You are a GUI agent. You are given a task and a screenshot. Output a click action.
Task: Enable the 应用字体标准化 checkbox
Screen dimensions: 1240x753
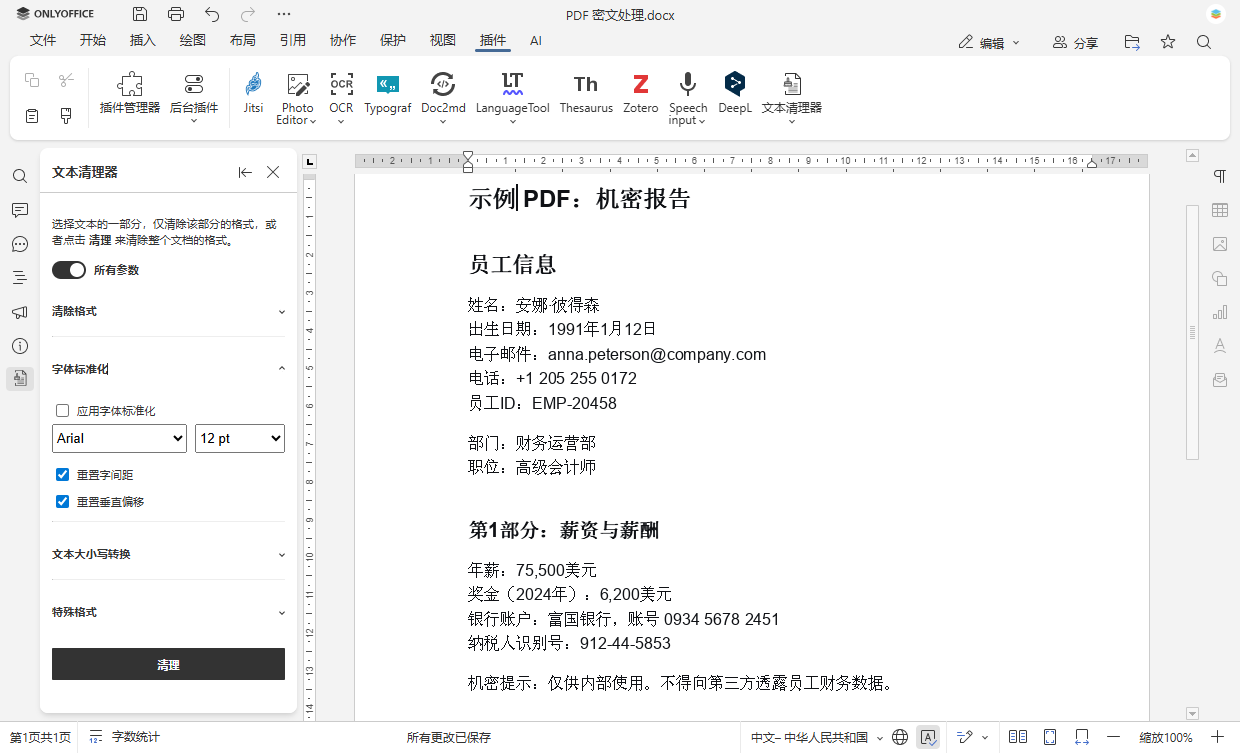[x=62, y=410]
